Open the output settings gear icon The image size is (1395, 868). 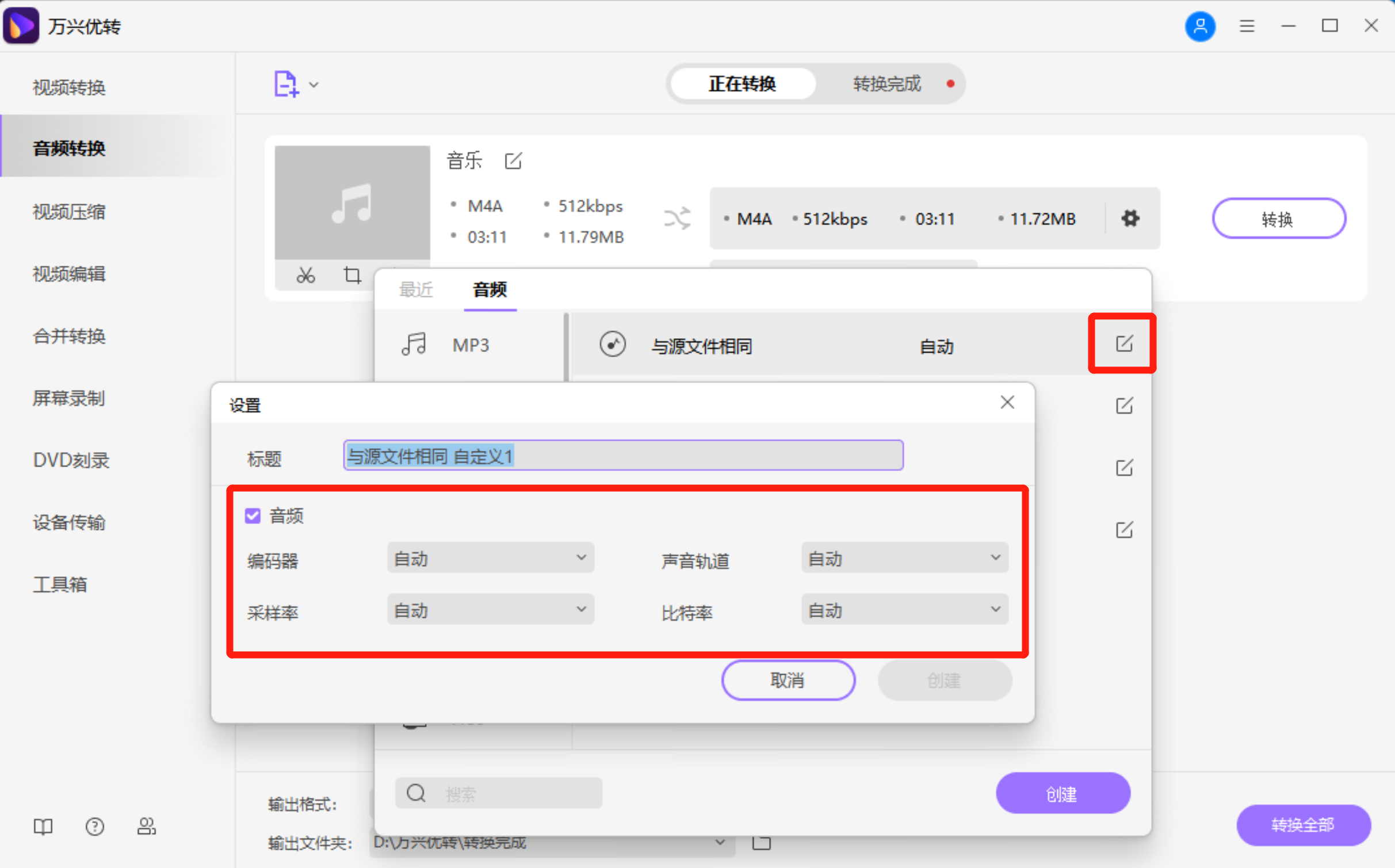click(x=1130, y=219)
